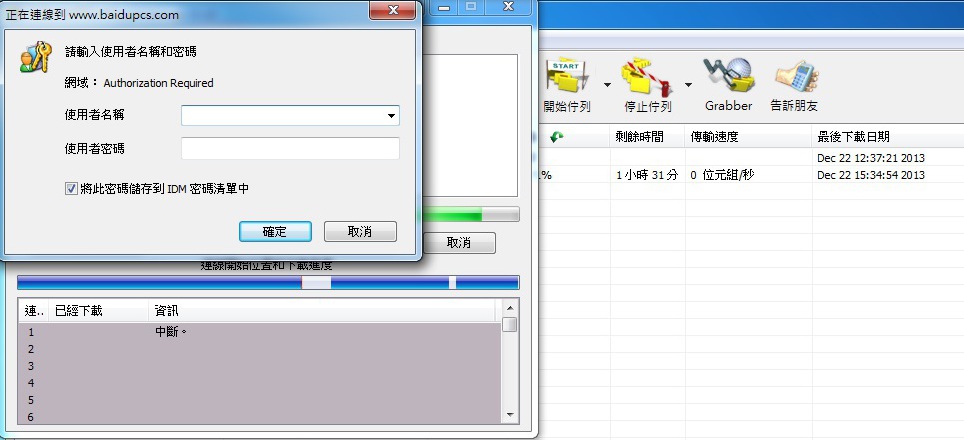The width and height of the screenshot is (964, 440).
Task: Select the Dec 22 15:34:54 2013 row
Action: point(751,175)
